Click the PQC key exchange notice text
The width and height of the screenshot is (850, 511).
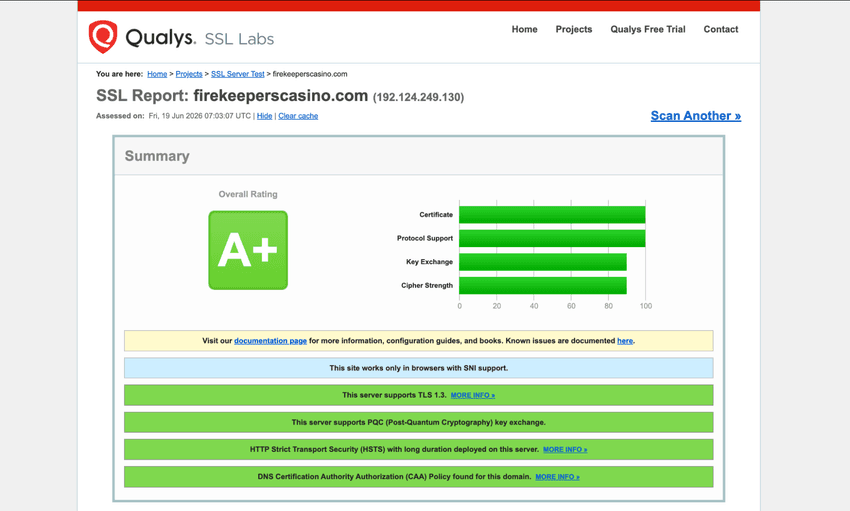[418, 422]
